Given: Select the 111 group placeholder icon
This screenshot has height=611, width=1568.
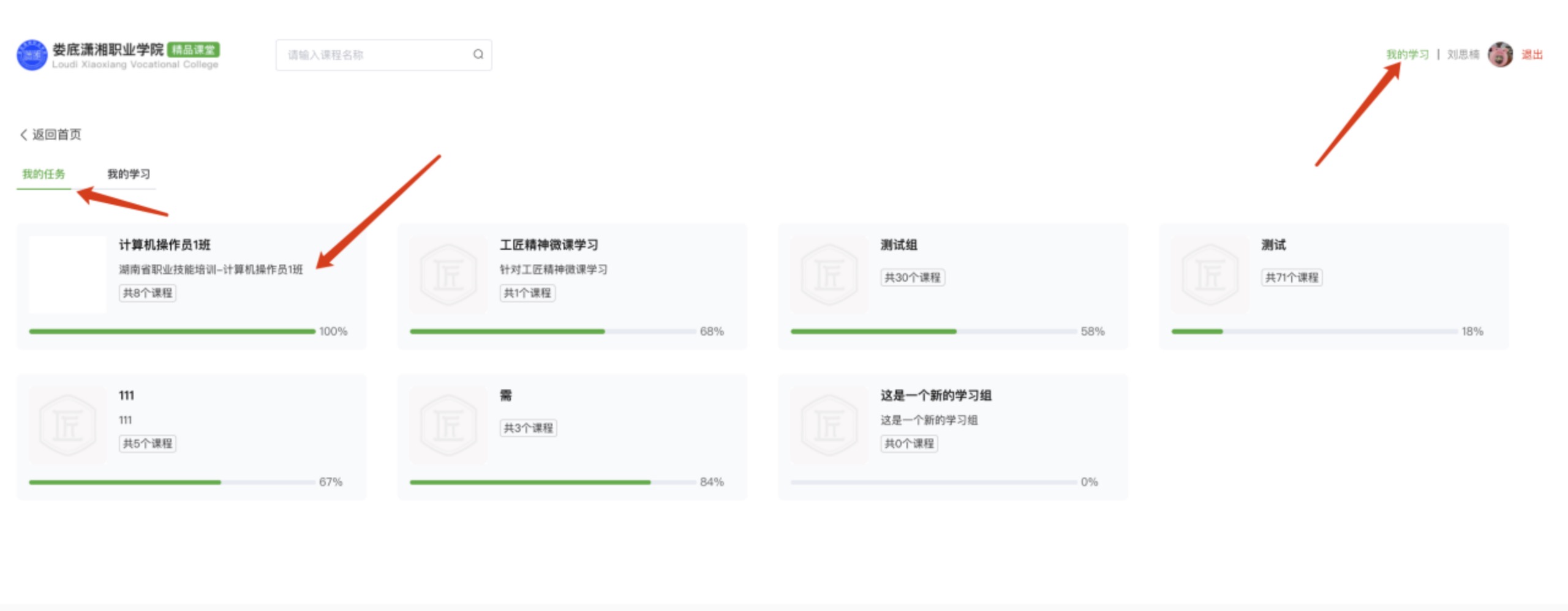Looking at the screenshot, I should point(69,425).
